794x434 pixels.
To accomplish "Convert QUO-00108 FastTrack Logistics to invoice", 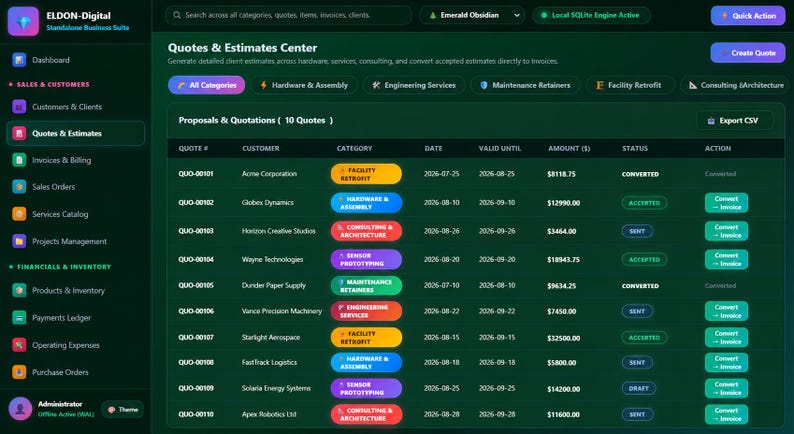I will (x=726, y=363).
